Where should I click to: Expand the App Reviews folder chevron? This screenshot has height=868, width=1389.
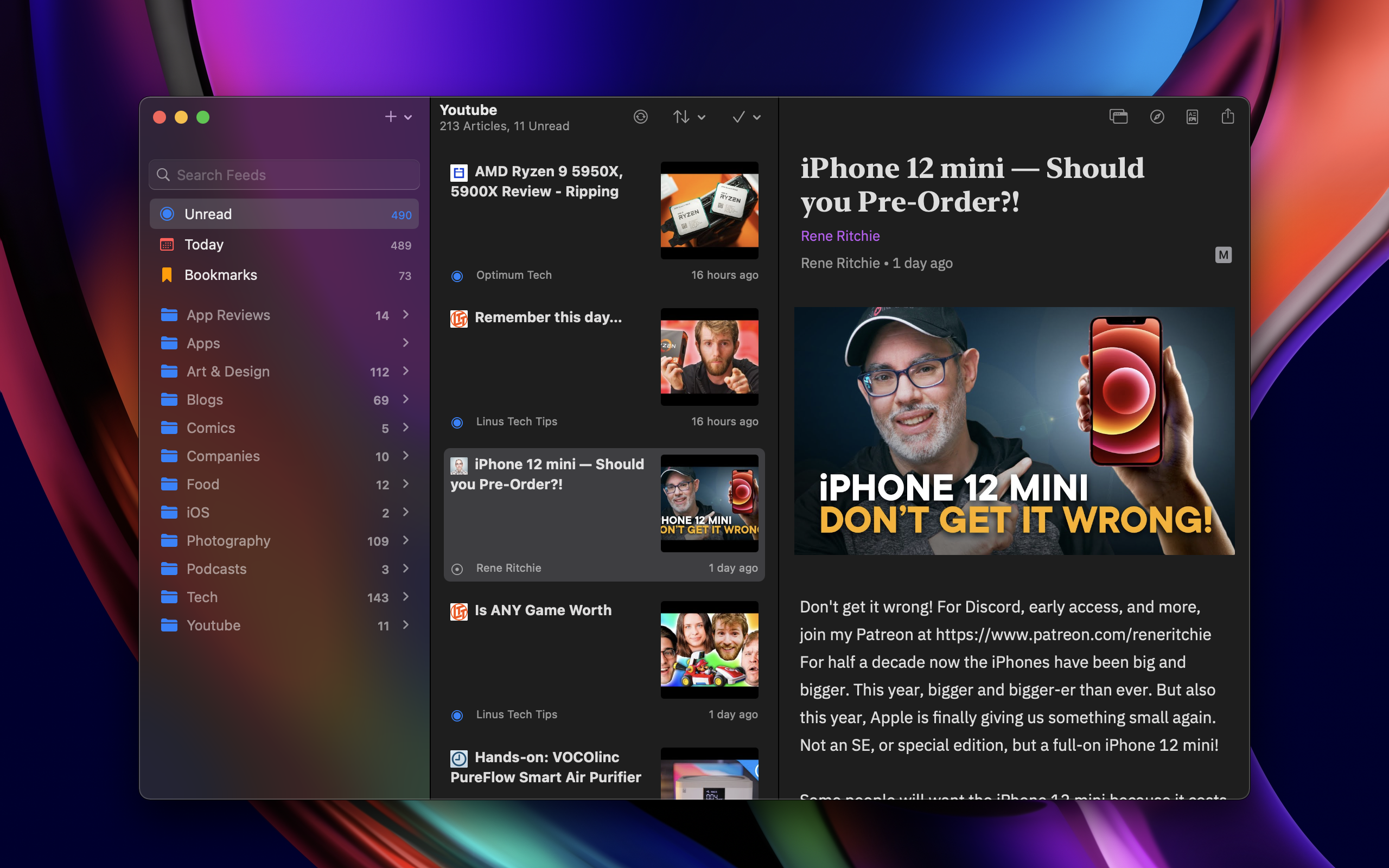point(406,314)
